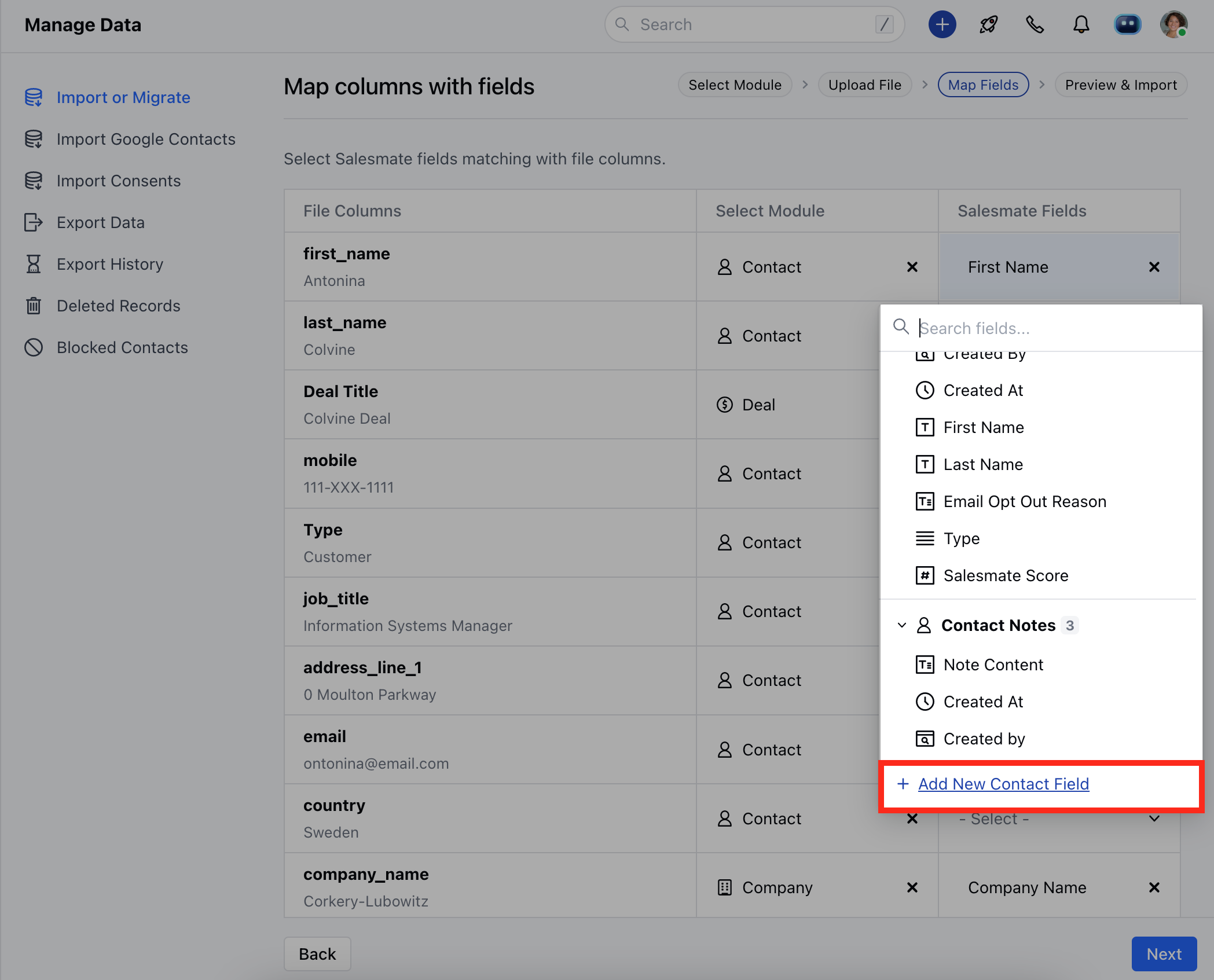
Task: Click the Export History hourglass icon
Action: pyautogui.click(x=33, y=264)
